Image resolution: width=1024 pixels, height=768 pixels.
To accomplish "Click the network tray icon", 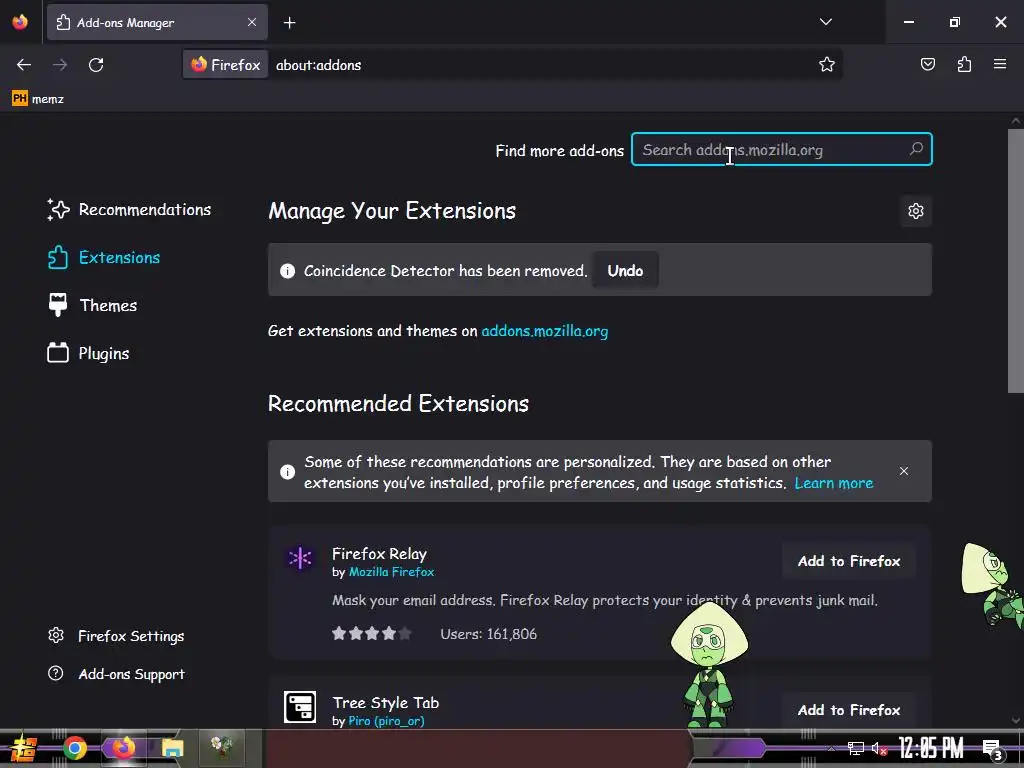I will pos(855,748).
